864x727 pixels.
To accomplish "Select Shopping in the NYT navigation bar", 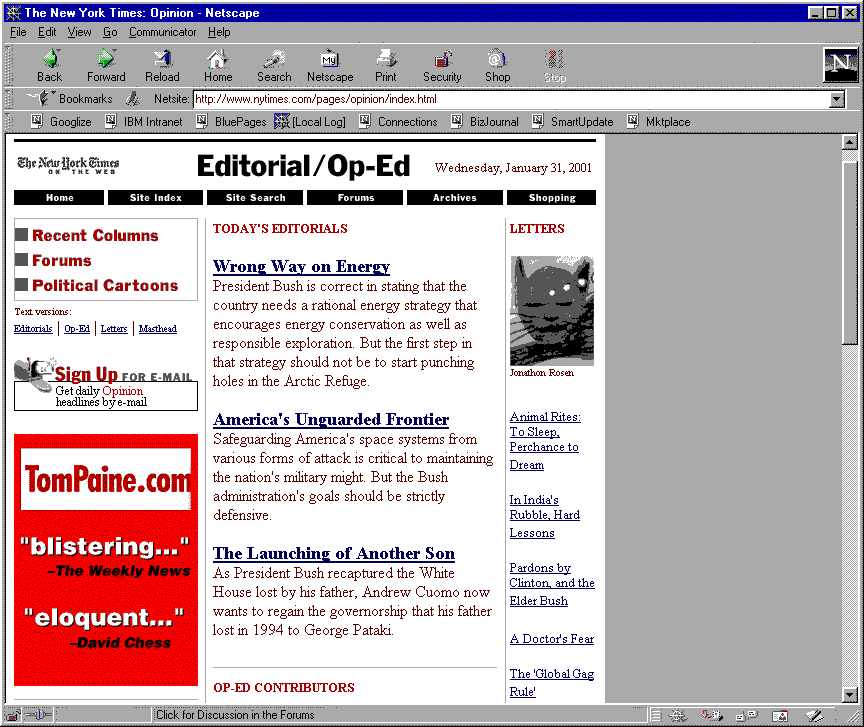I will (x=551, y=197).
